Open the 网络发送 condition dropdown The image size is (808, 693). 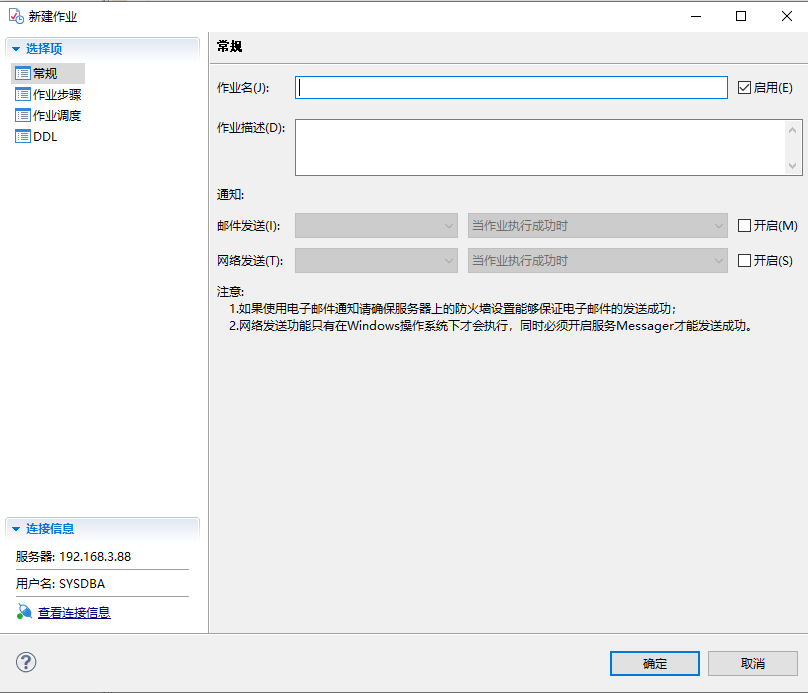point(598,261)
